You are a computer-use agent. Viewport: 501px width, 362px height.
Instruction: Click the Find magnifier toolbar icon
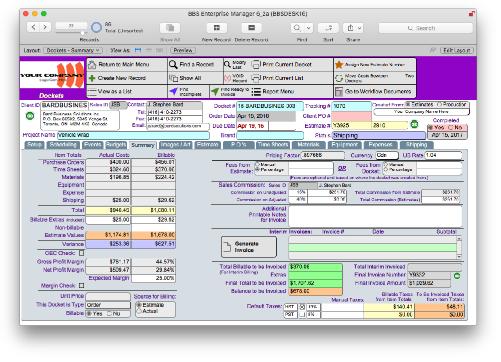click(x=297, y=28)
